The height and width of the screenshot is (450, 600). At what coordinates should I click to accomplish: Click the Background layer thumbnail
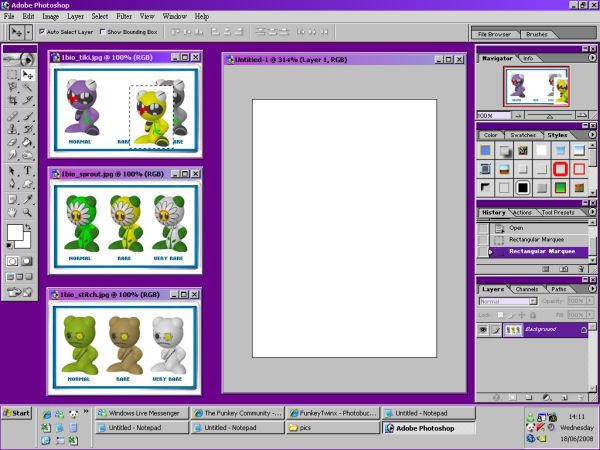(513, 330)
